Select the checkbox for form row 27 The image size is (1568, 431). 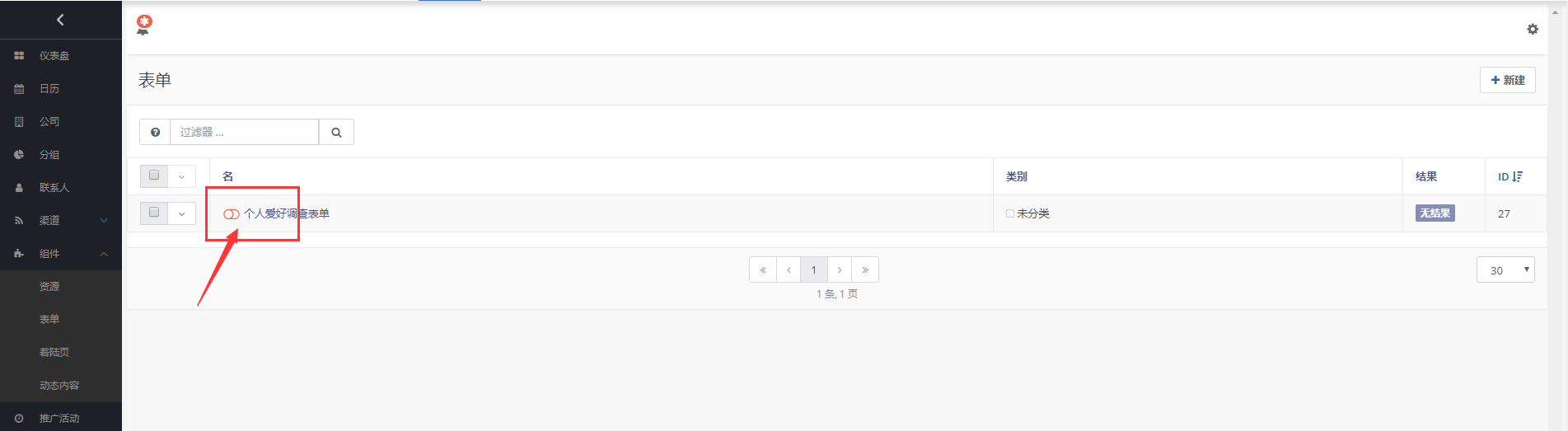[x=154, y=213]
